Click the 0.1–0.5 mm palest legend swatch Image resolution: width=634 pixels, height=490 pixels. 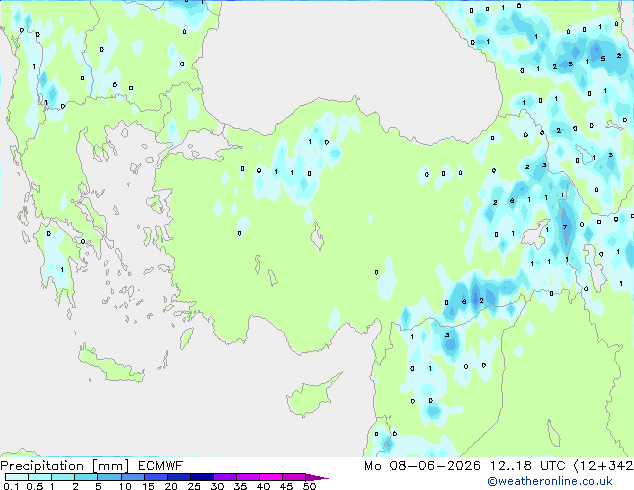[x=17, y=477]
